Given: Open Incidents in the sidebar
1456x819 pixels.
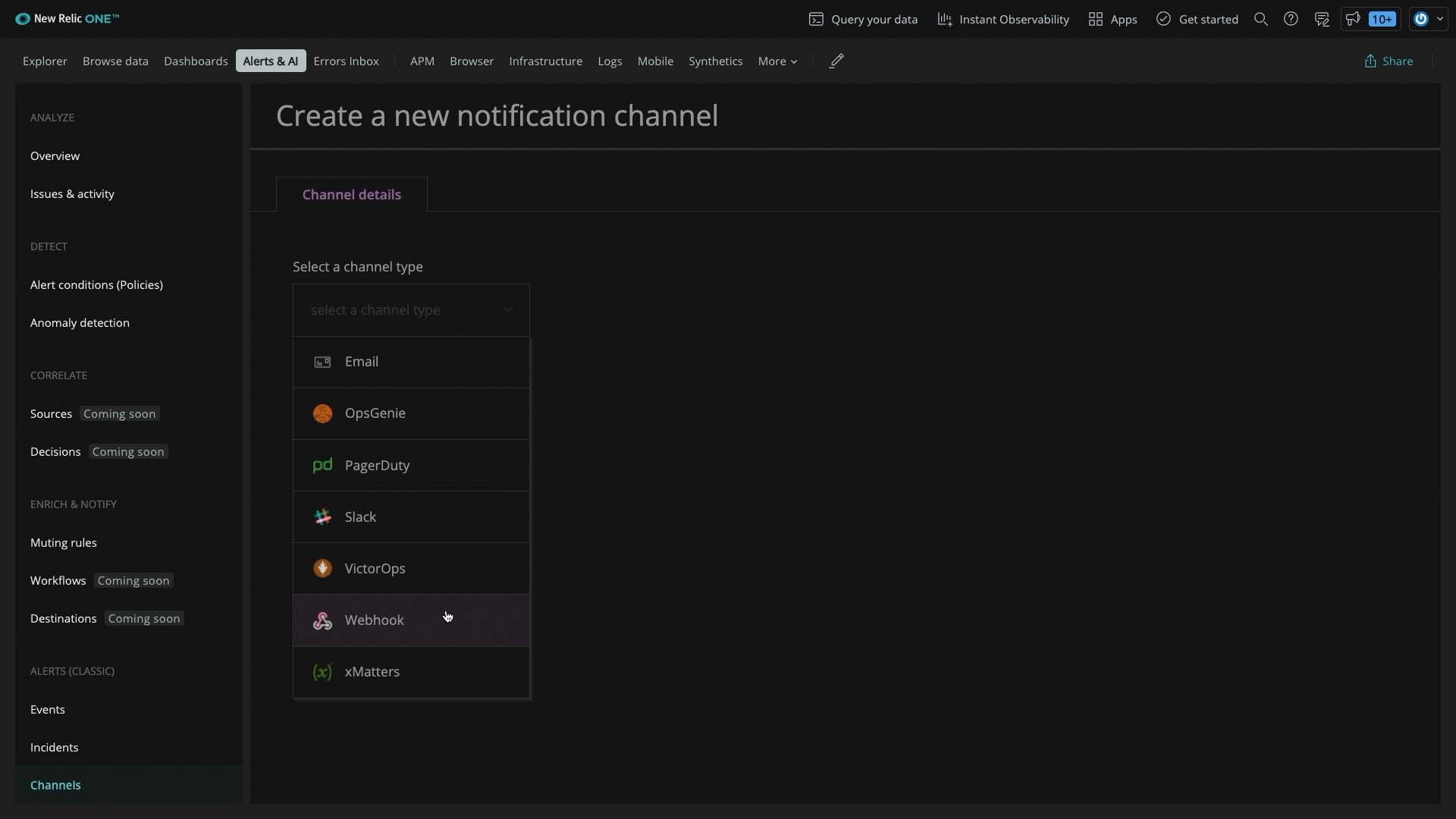Looking at the screenshot, I should point(55,747).
